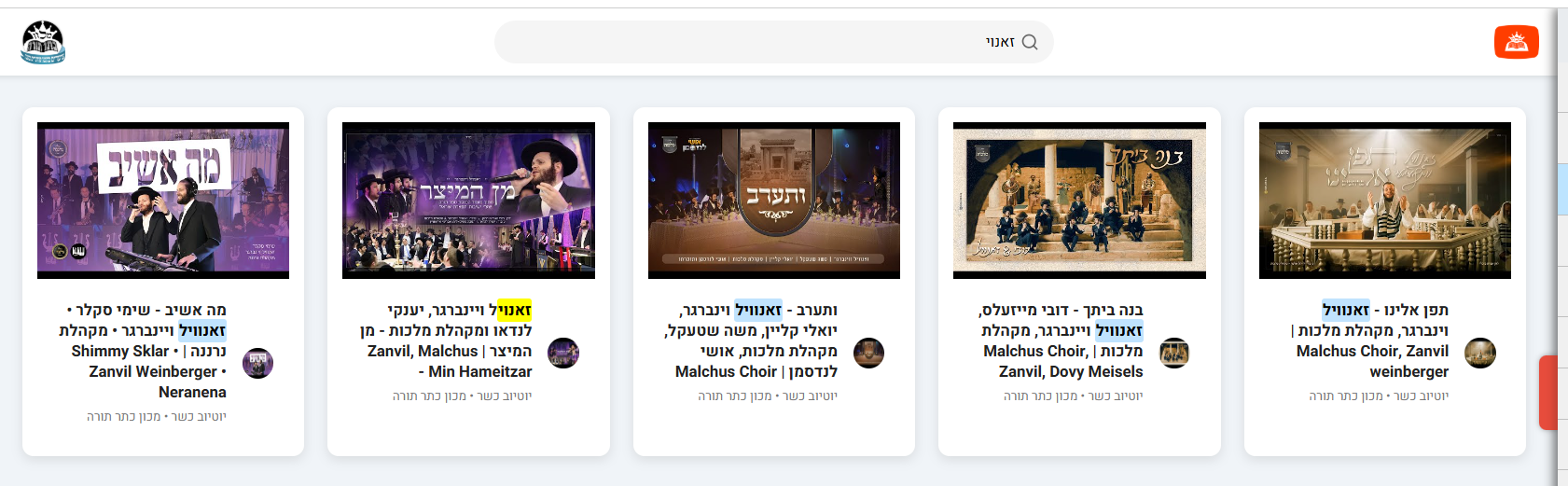Click the Shimmy Sklar Neranena video title
This screenshot has width=1568, height=486.
pyautogui.click(x=143, y=351)
